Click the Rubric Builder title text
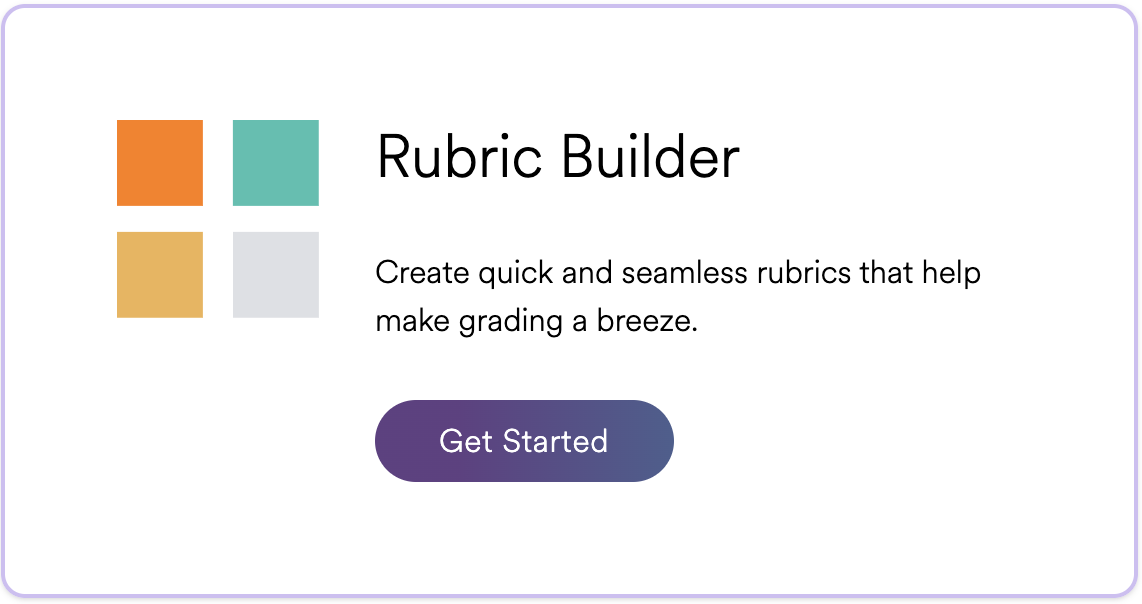The height and width of the screenshot is (604, 1142). coord(557,157)
